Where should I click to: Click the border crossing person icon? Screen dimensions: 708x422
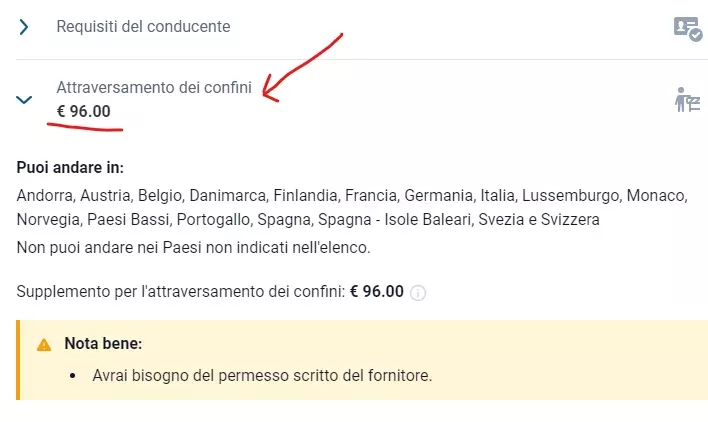coord(687,99)
